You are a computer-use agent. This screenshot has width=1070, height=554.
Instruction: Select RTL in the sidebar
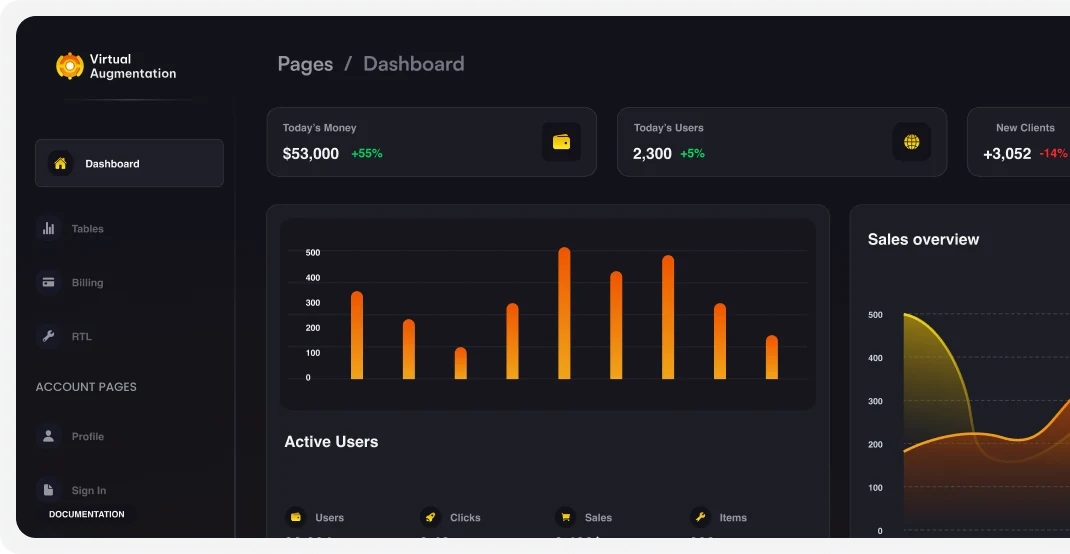pyautogui.click(x=81, y=336)
